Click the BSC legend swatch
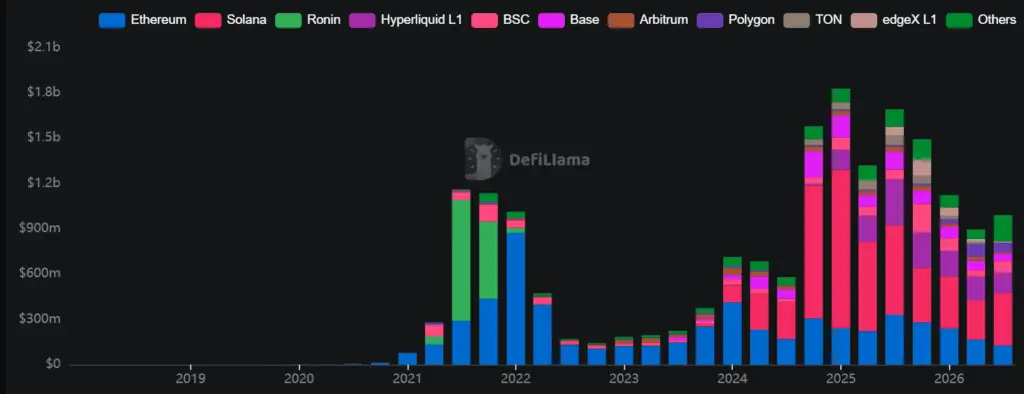This screenshot has width=1024, height=394. pyautogui.click(x=485, y=20)
